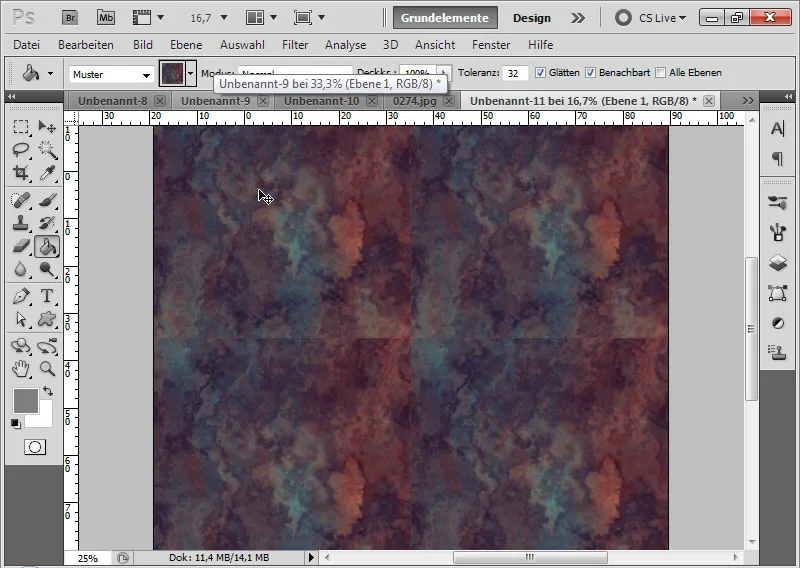The height and width of the screenshot is (568, 800).
Task: Reset default foreground and background colors
Action: (16, 424)
